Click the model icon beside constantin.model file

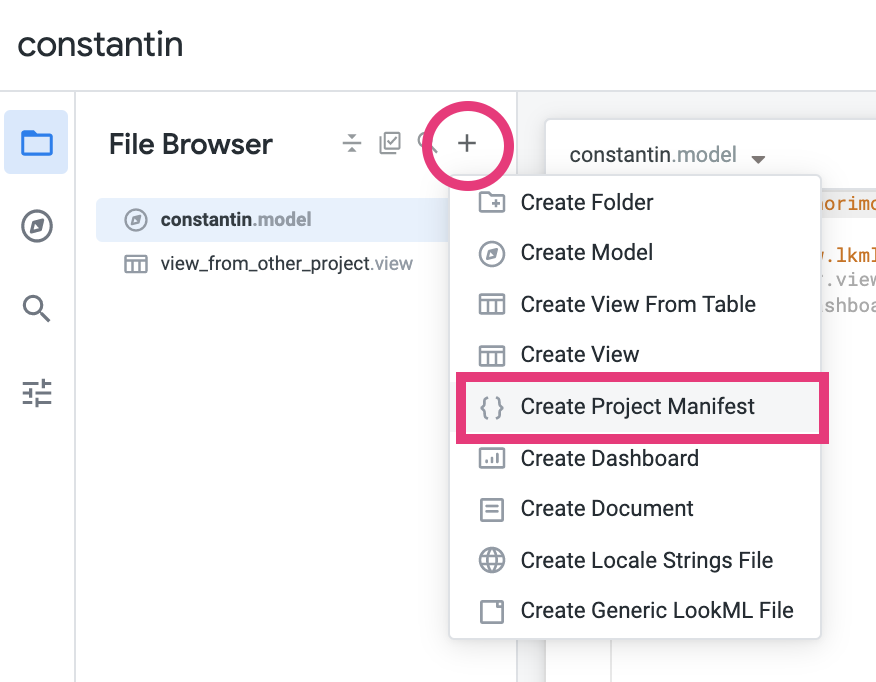click(136, 220)
